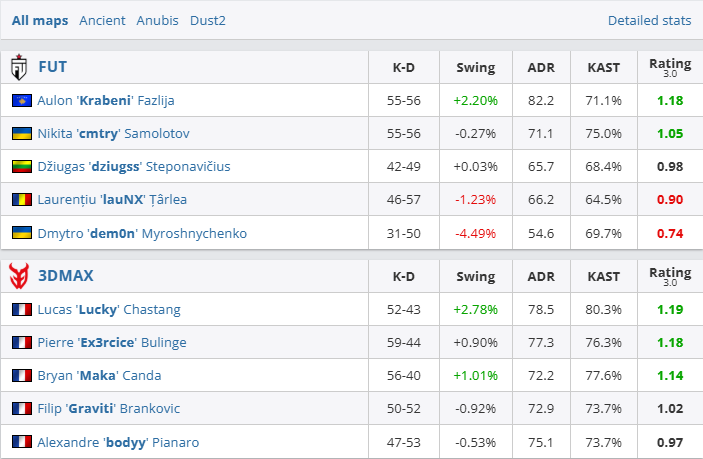Click the Swing column header for 3DMAX

(x=475, y=275)
